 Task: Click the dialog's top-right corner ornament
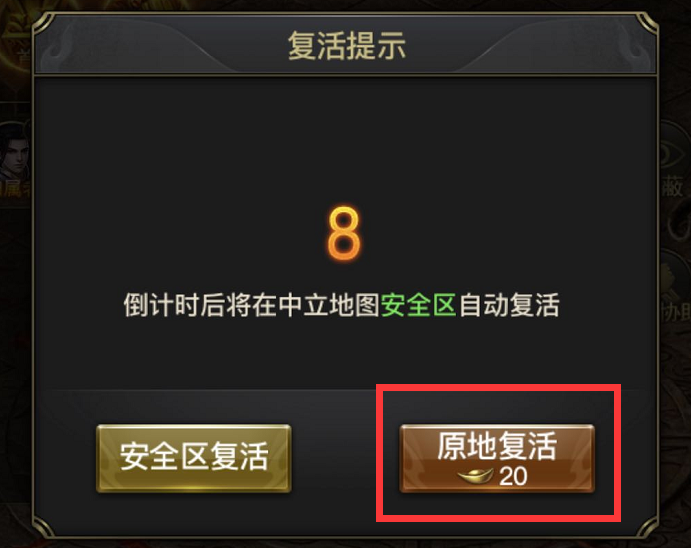[647, 24]
